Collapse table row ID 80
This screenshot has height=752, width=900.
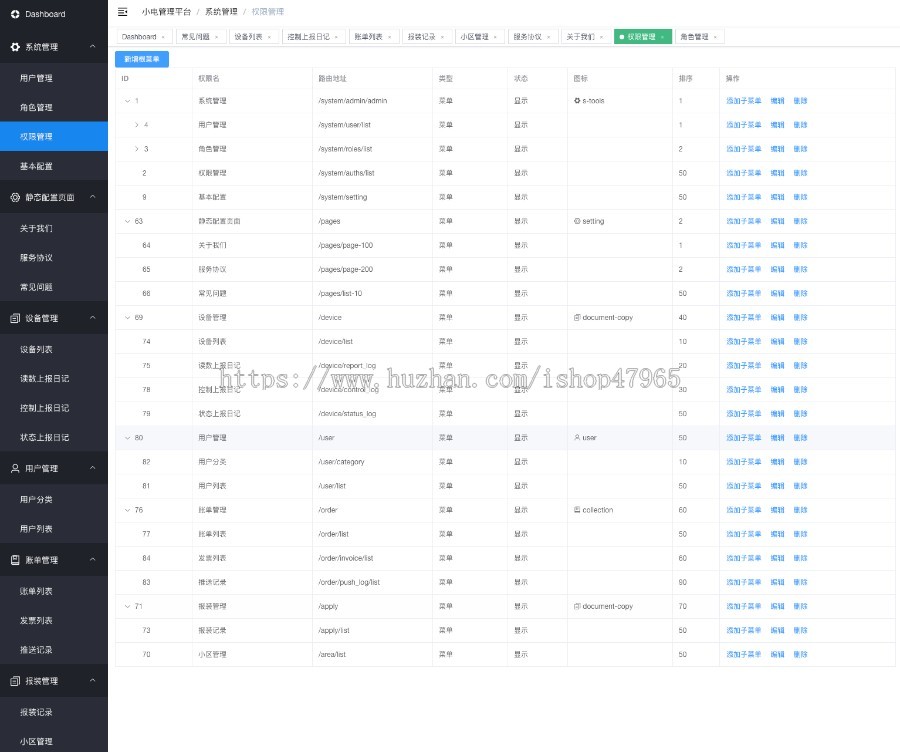127,437
